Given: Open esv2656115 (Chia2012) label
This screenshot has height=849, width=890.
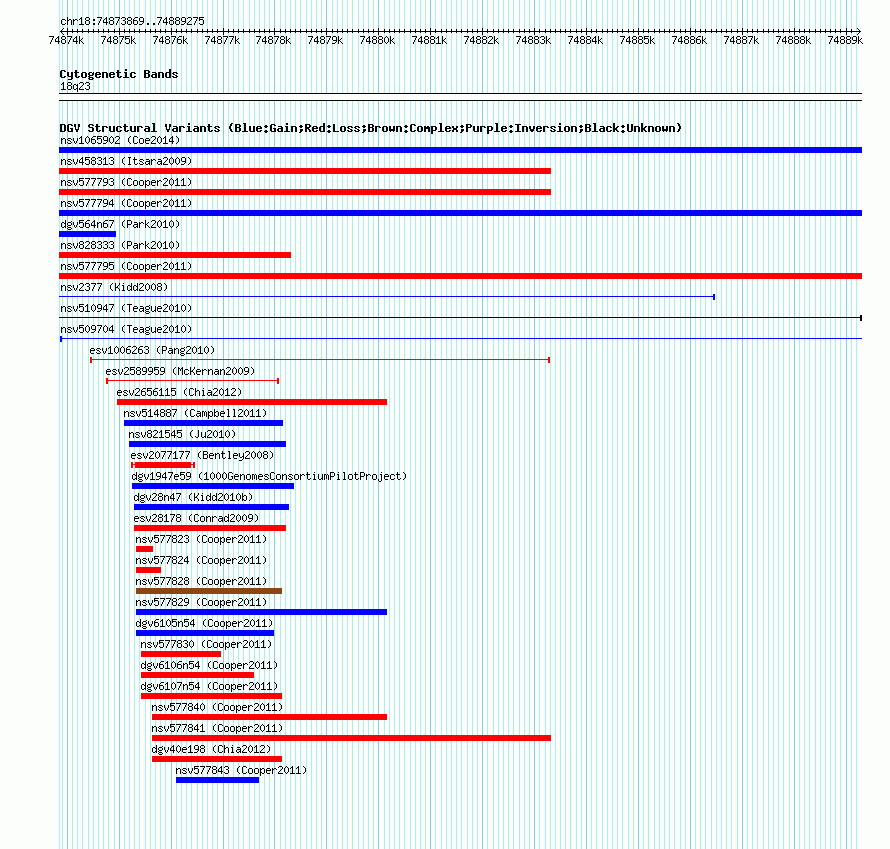Looking at the screenshot, I should (179, 392).
